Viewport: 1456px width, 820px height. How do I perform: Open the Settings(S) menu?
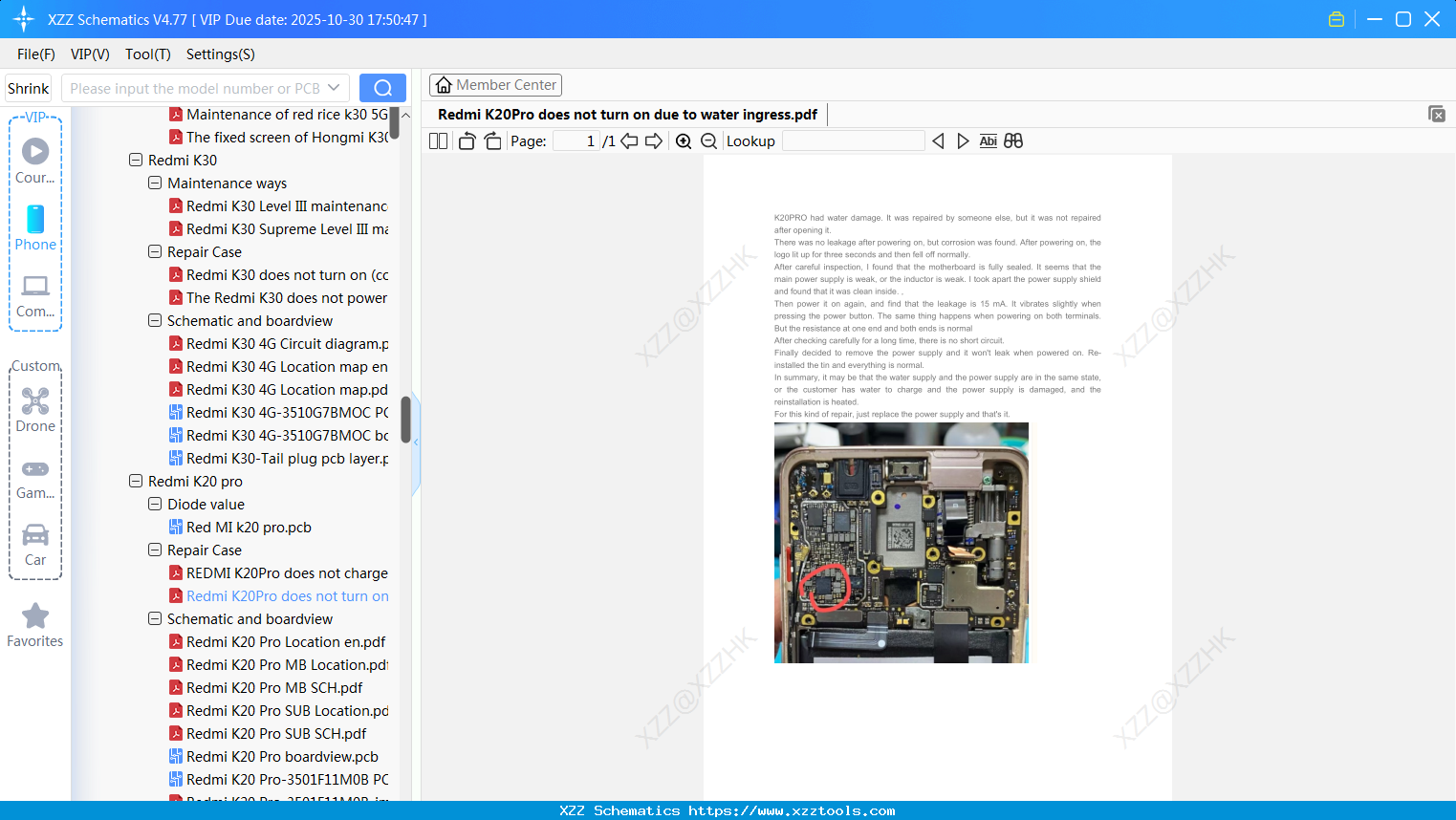point(221,54)
